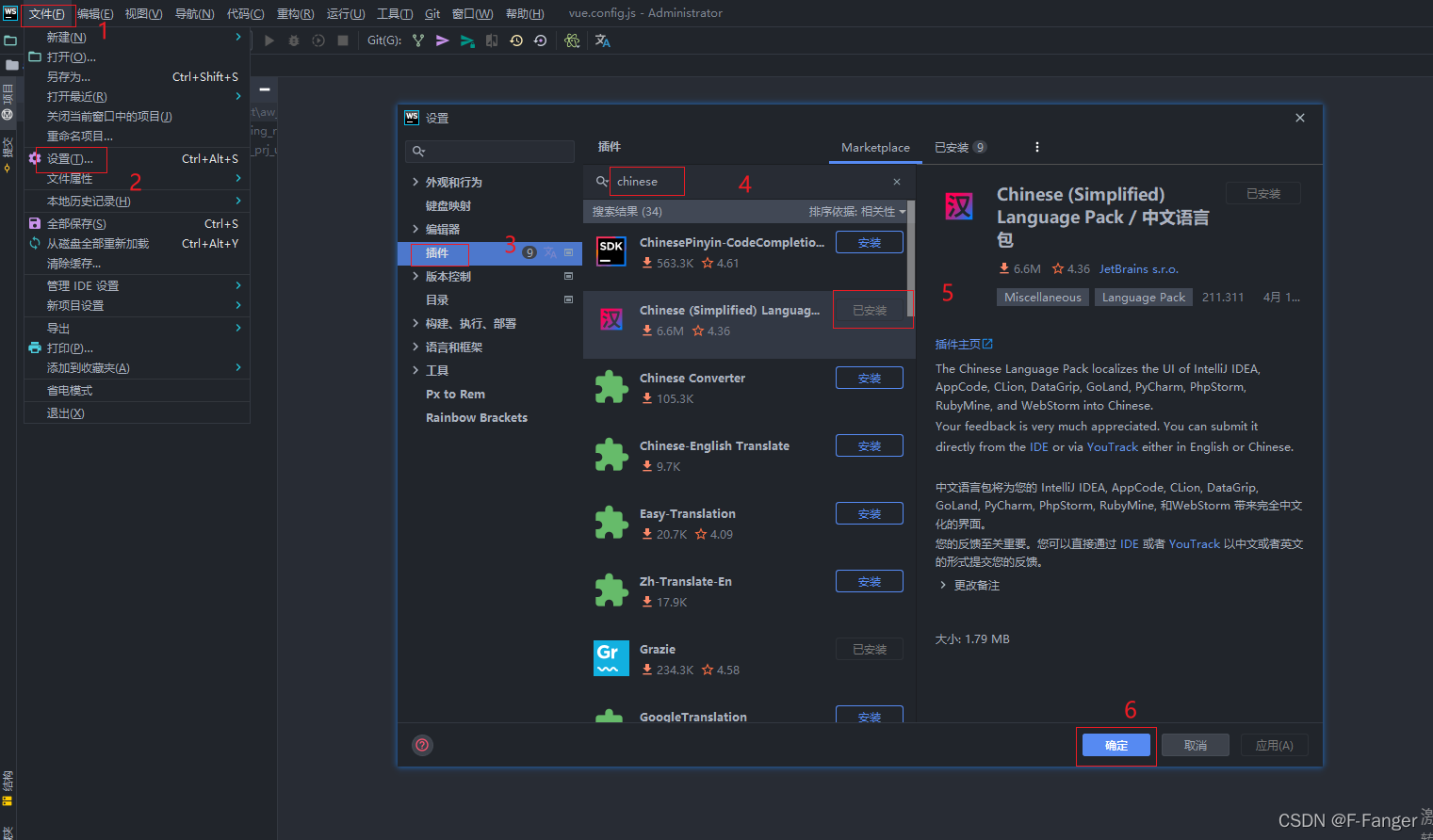Viewport: 1433px width, 840px height.
Task: Click 确定 to confirm settings
Action: click(1116, 745)
